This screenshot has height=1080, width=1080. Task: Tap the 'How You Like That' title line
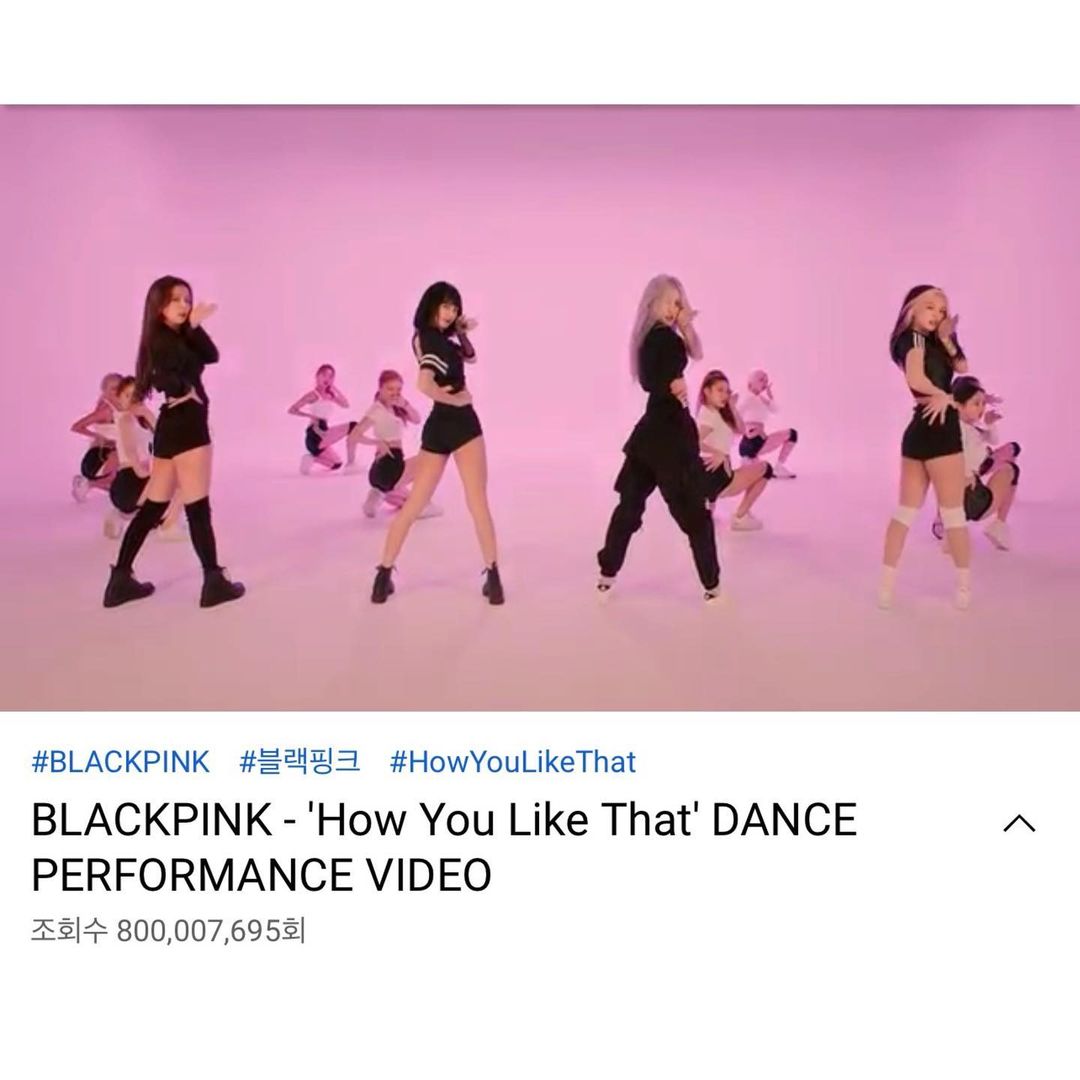(x=444, y=819)
